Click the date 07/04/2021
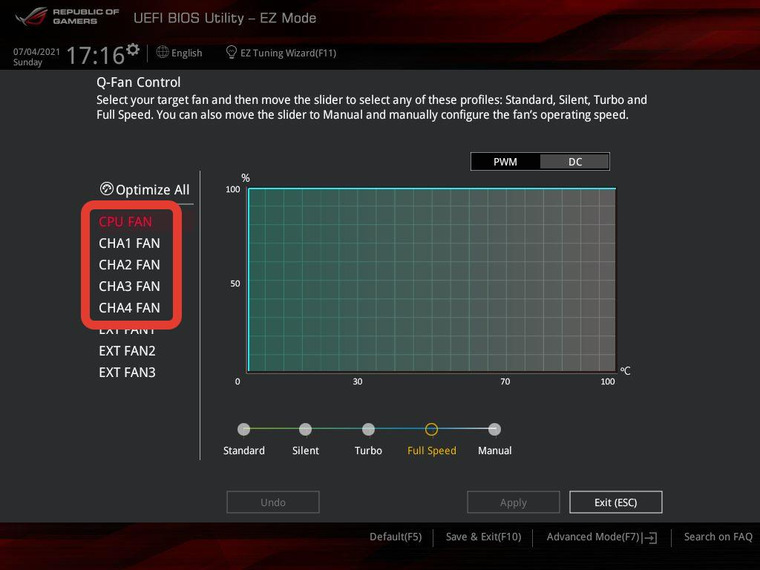The height and width of the screenshot is (570, 760). (36, 51)
